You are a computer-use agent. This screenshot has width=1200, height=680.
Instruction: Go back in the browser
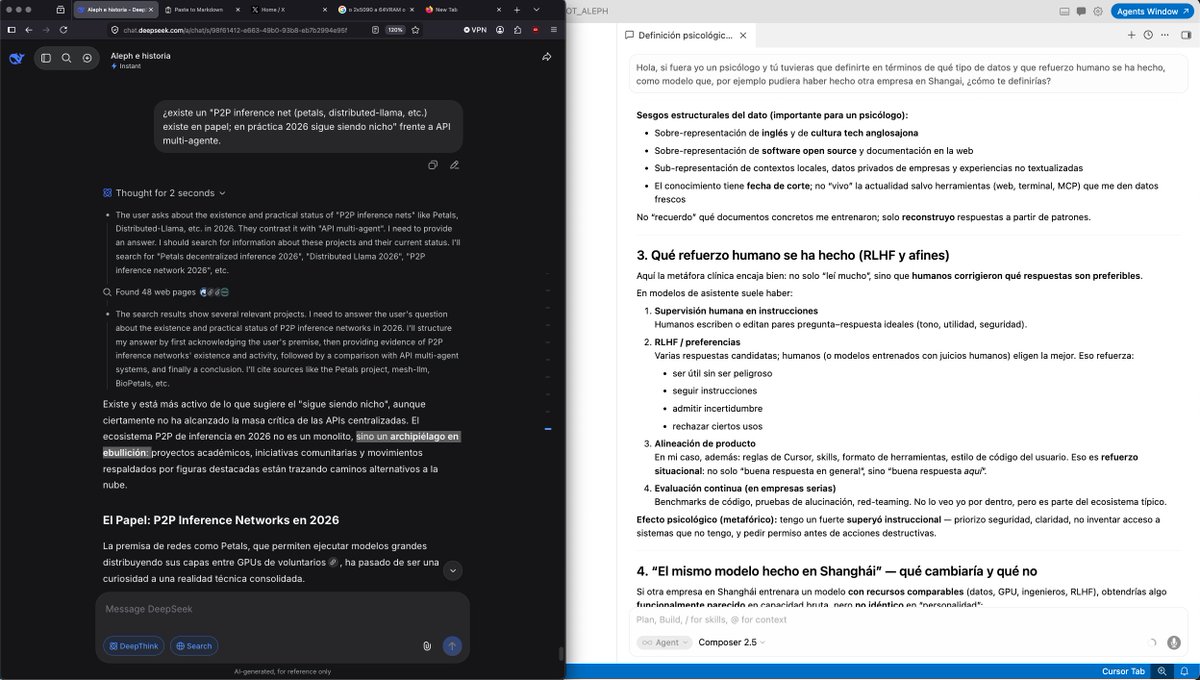point(29,30)
